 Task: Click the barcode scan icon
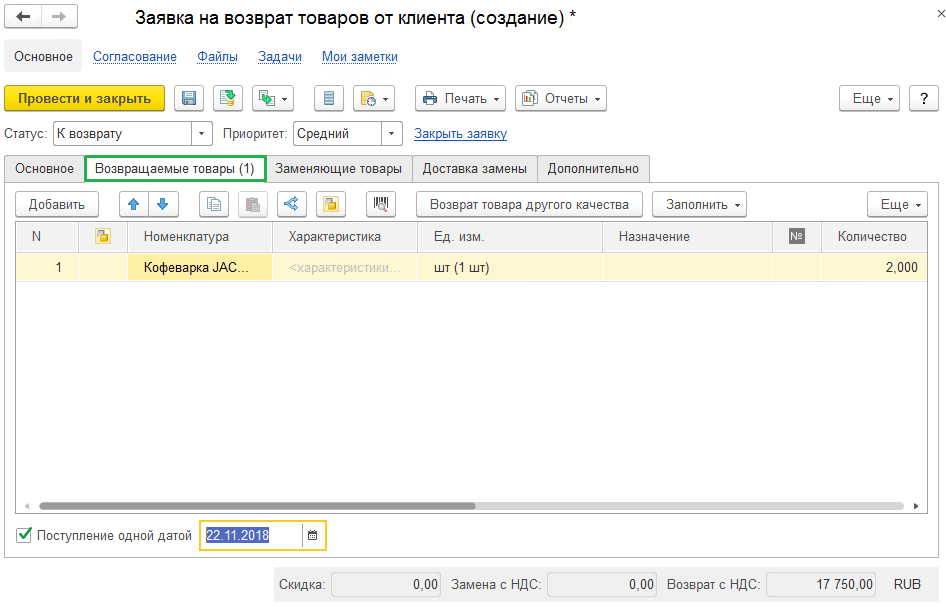pyautogui.click(x=381, y=204)
